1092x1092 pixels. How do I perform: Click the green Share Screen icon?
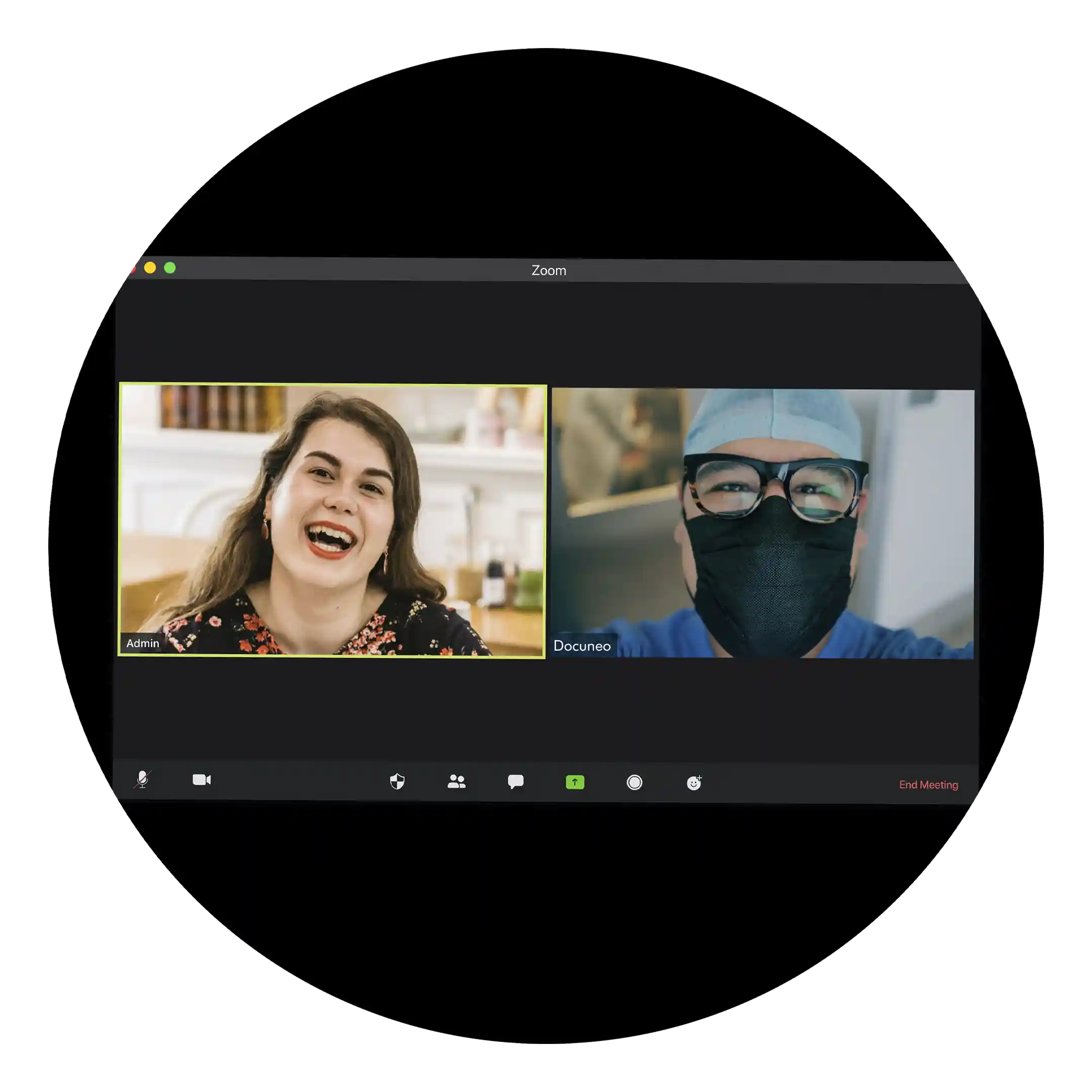click(575, 782)
